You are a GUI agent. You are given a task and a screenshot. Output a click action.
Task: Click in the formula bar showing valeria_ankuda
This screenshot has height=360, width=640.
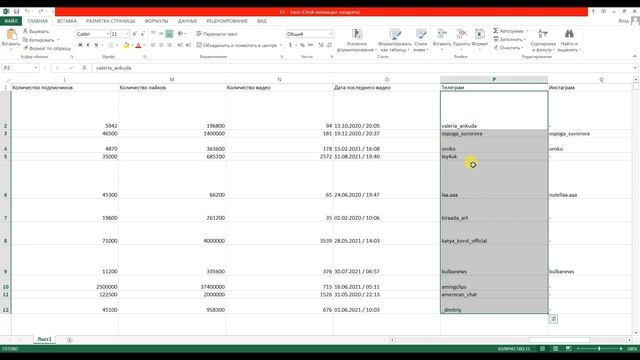pyautogui.click(x=363, y=68)
